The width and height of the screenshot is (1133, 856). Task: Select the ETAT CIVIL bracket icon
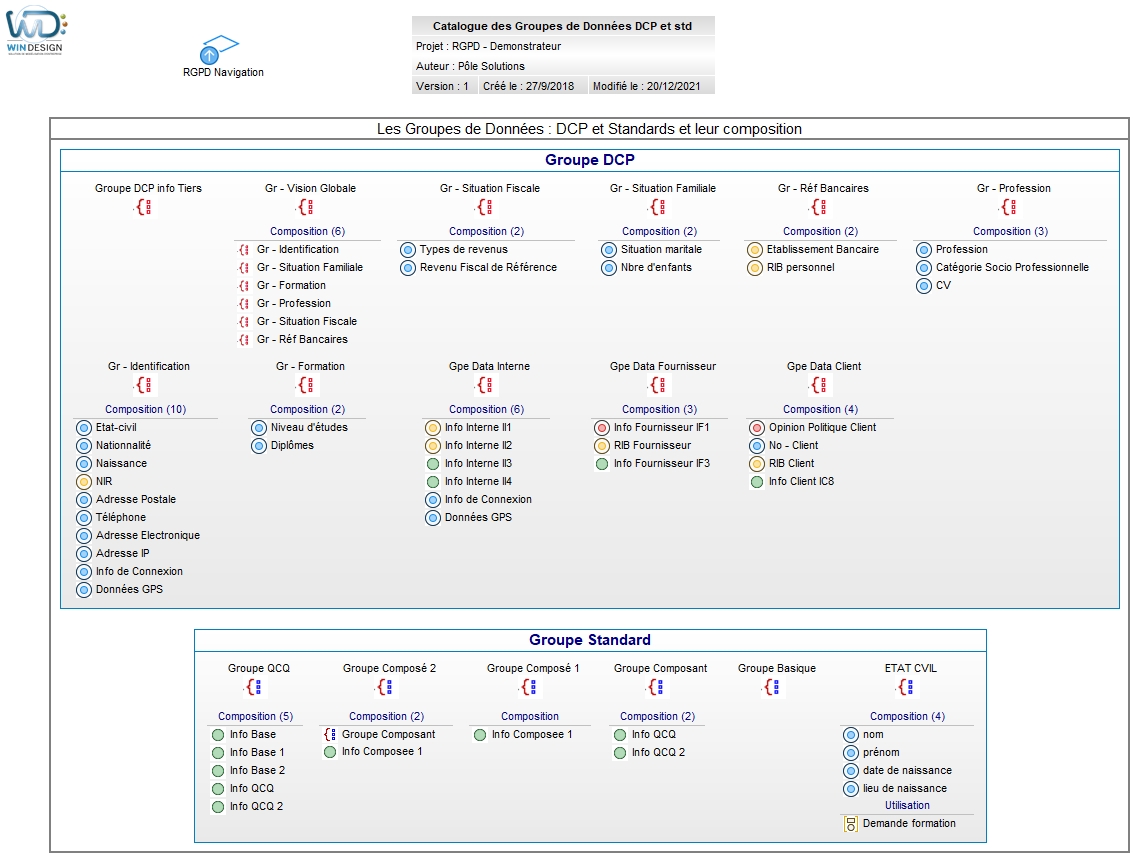[905, 687]
